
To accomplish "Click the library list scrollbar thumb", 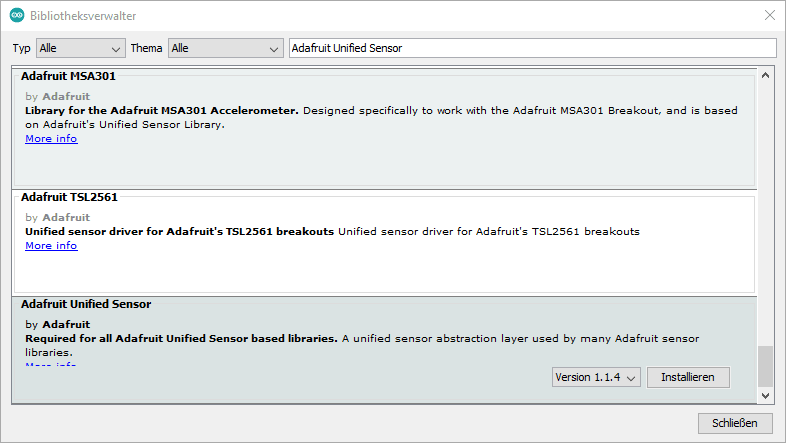I will (x=766, y=366).
